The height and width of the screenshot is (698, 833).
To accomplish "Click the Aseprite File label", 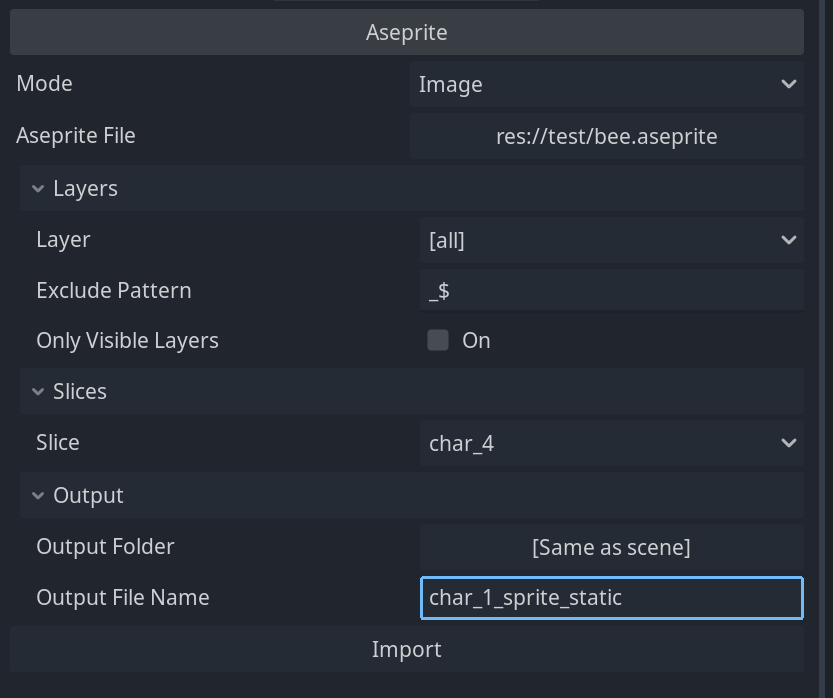I will tap(76, 135).
